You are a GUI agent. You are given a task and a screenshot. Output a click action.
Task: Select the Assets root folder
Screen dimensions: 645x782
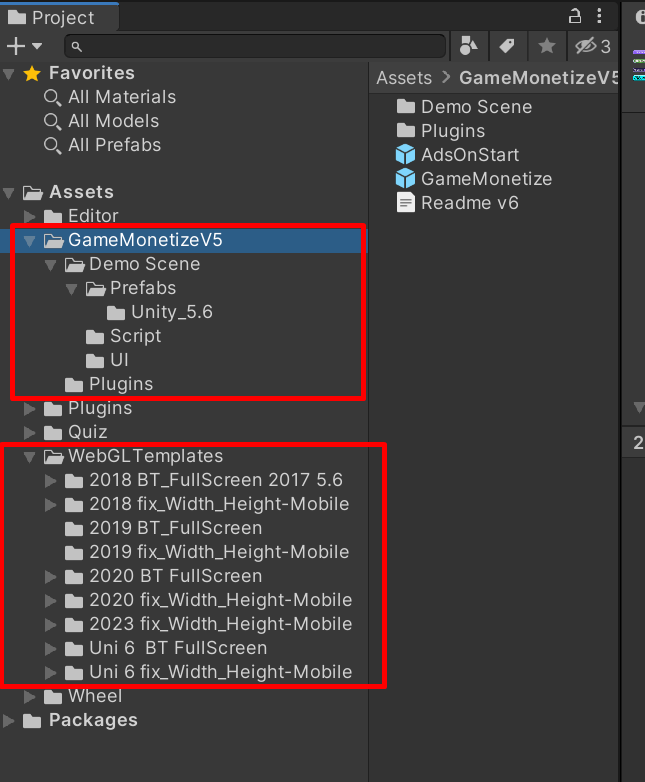click(69, 193)
